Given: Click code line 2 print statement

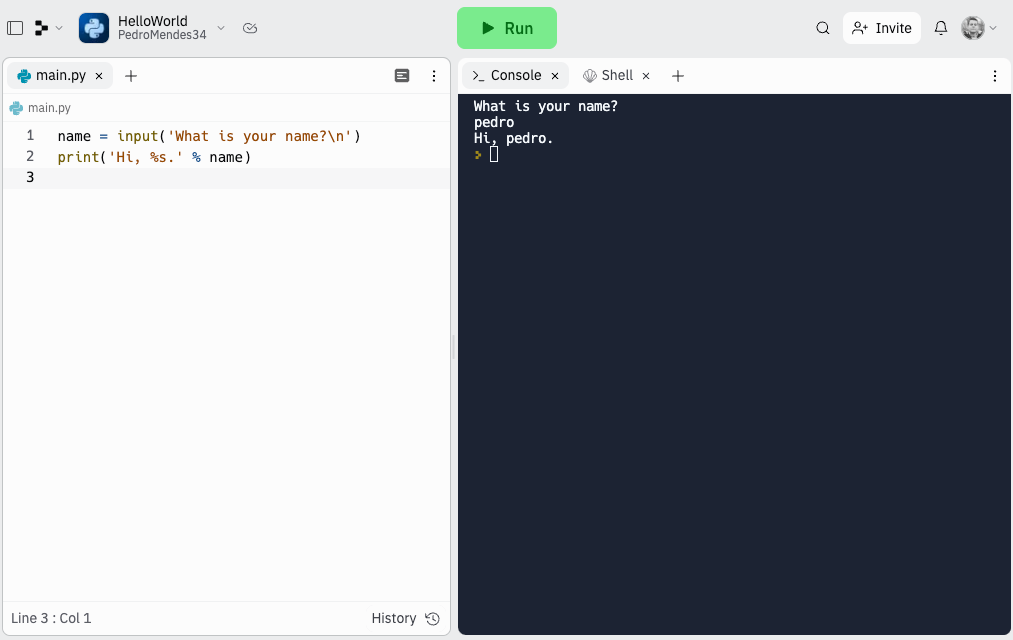Looking at the screenshot, I should coord(154,157).
